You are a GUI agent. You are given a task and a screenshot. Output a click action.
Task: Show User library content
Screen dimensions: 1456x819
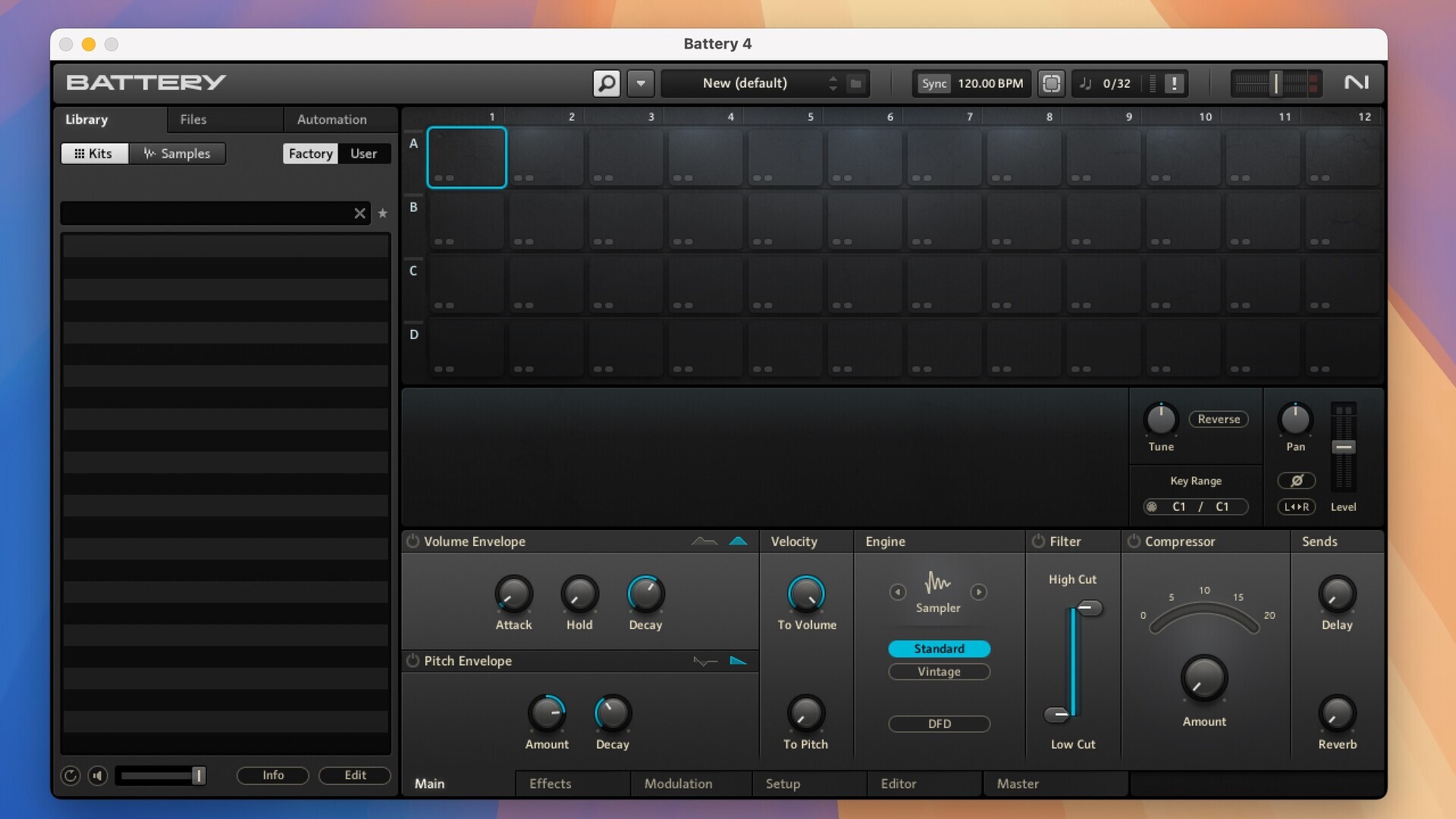point(364,153)
